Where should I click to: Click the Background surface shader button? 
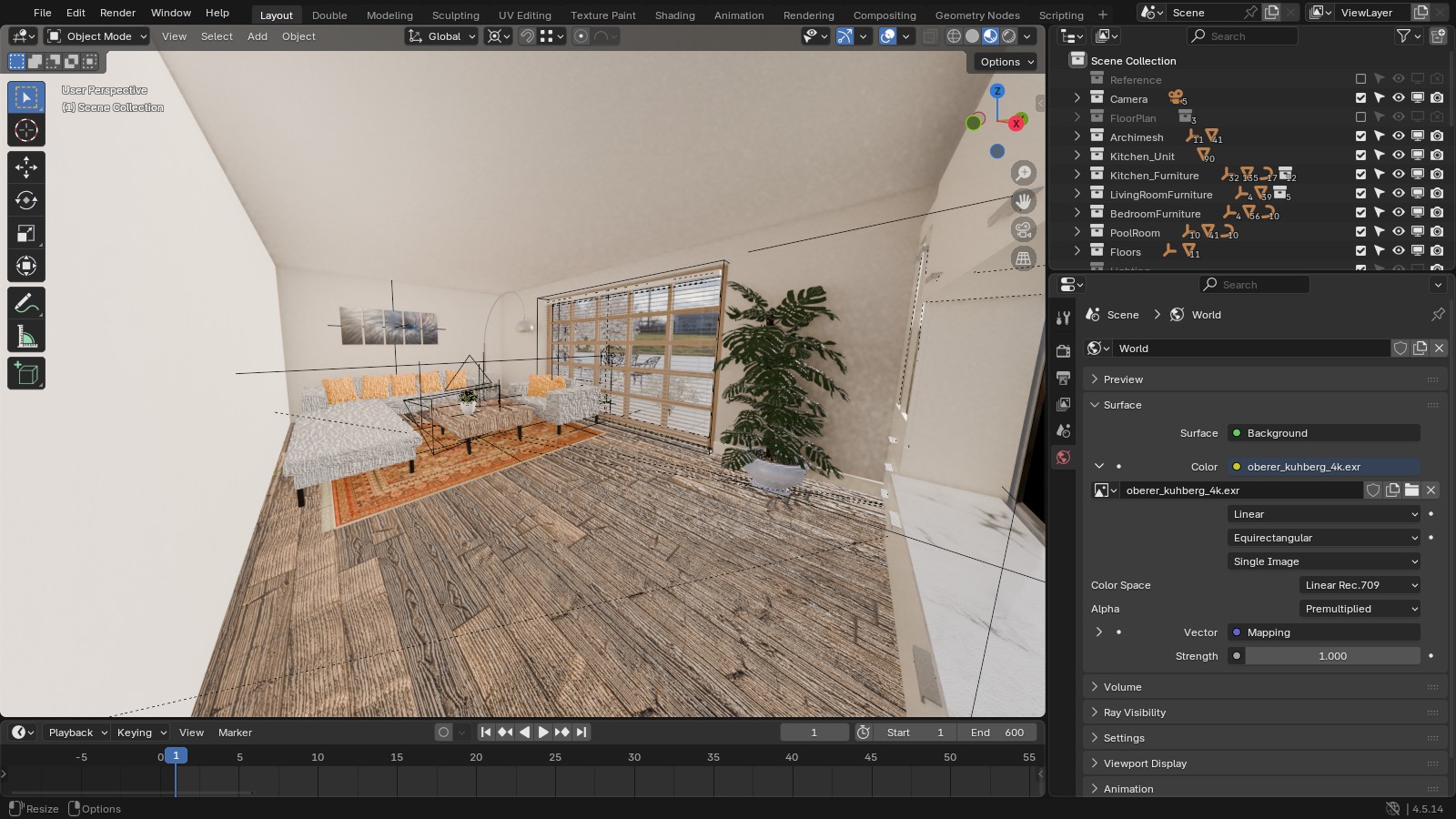(x=1324, y=433)
